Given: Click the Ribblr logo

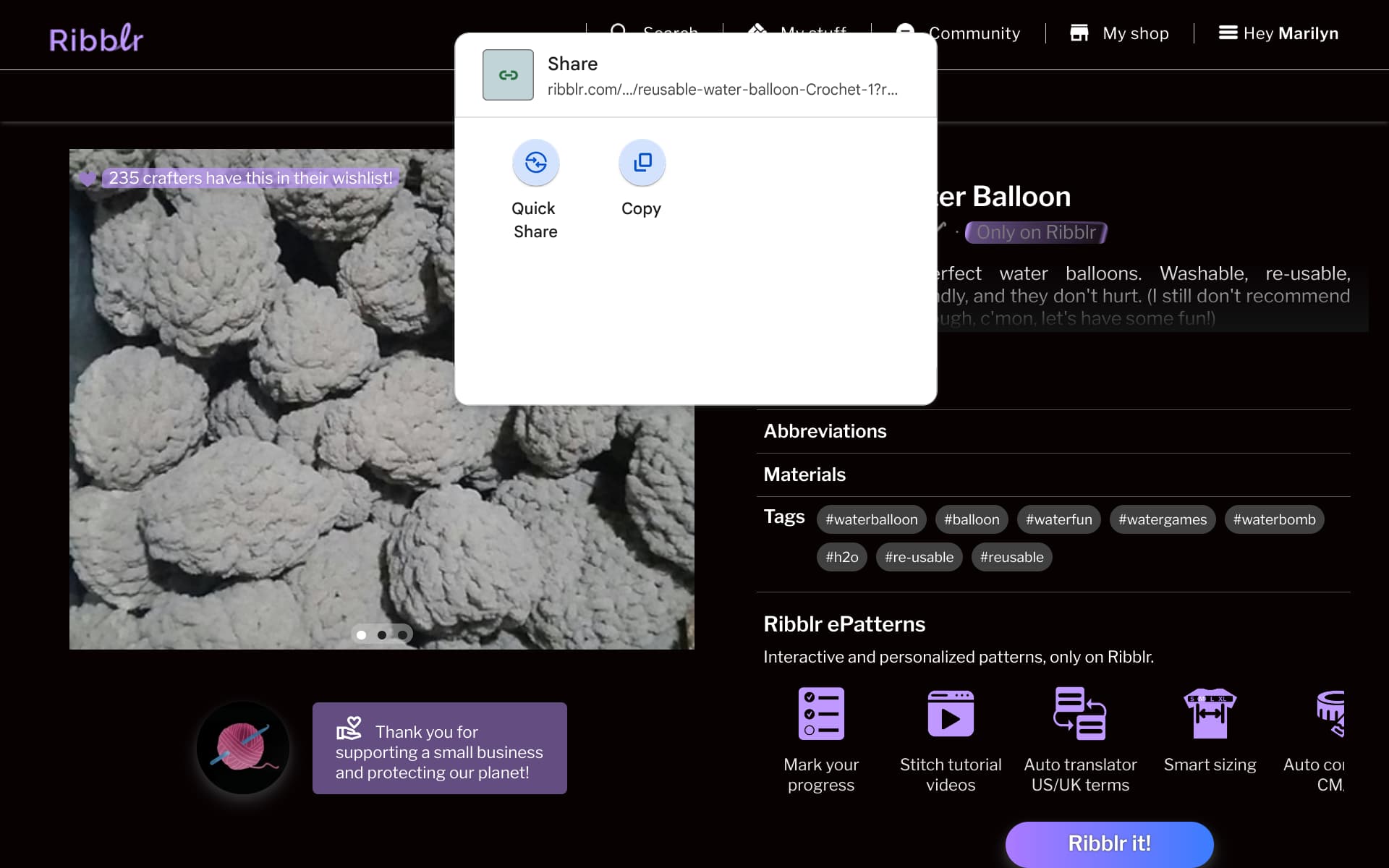Looking at the screenshot, I should click(x=96, y=38).
